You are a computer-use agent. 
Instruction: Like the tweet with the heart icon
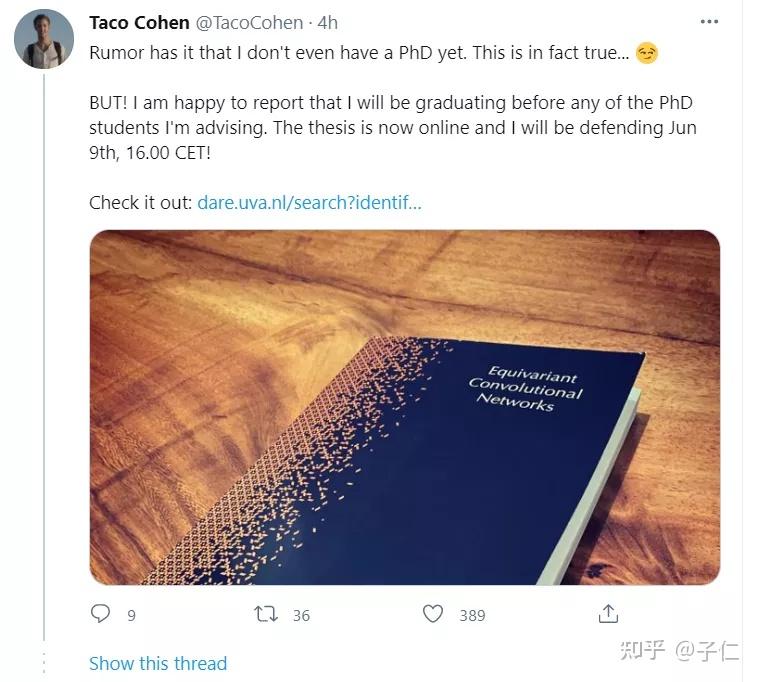(433, 614)
